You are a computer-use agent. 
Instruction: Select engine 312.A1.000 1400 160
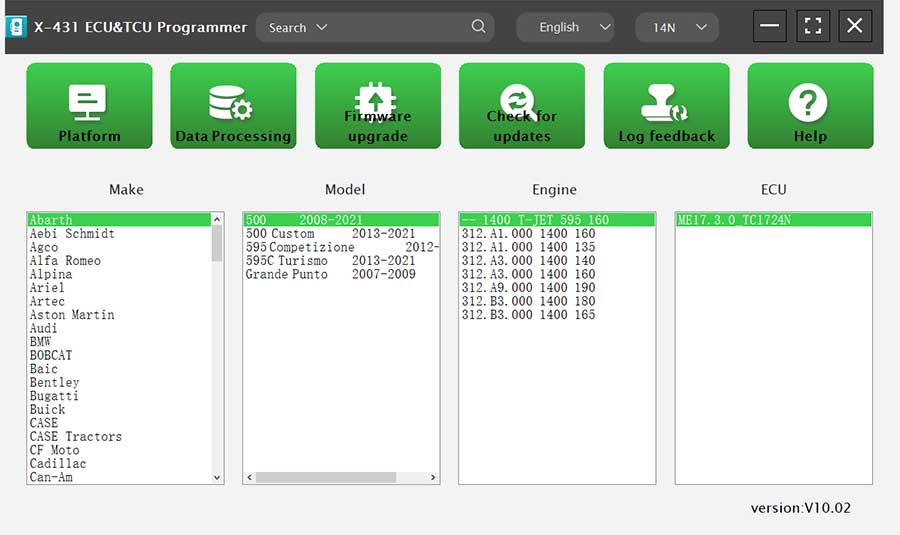(x=557, y=234)
